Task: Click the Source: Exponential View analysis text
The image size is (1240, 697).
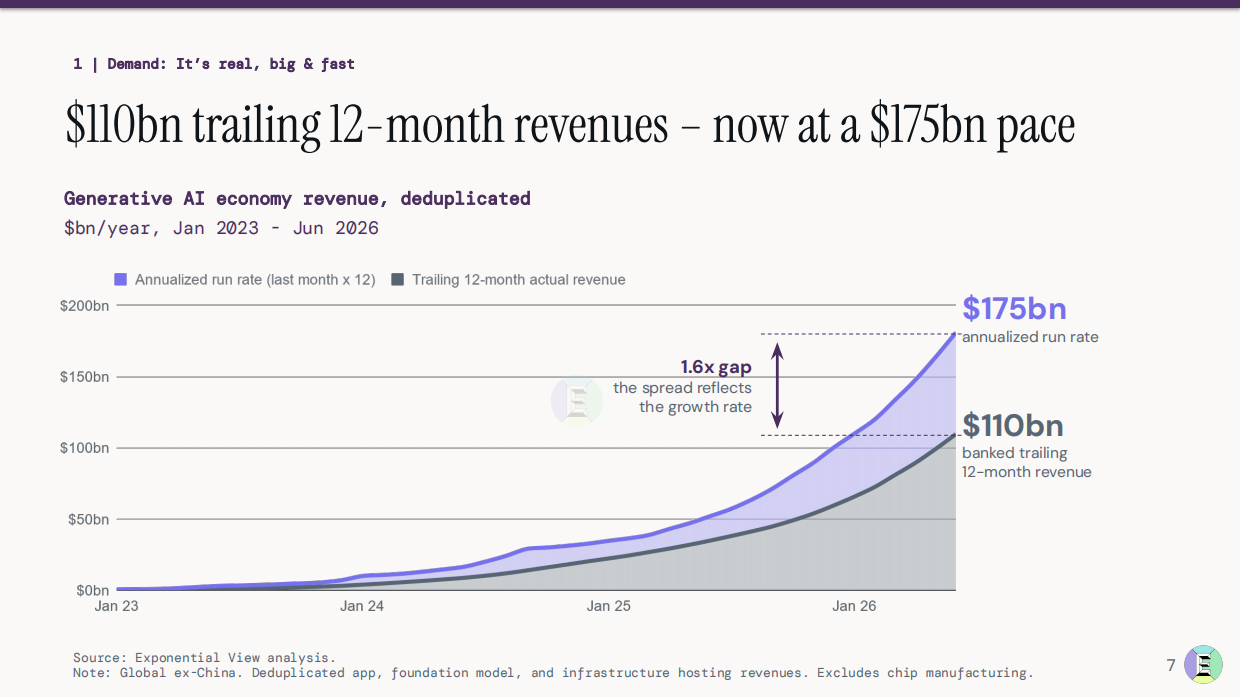Action: 204,658
